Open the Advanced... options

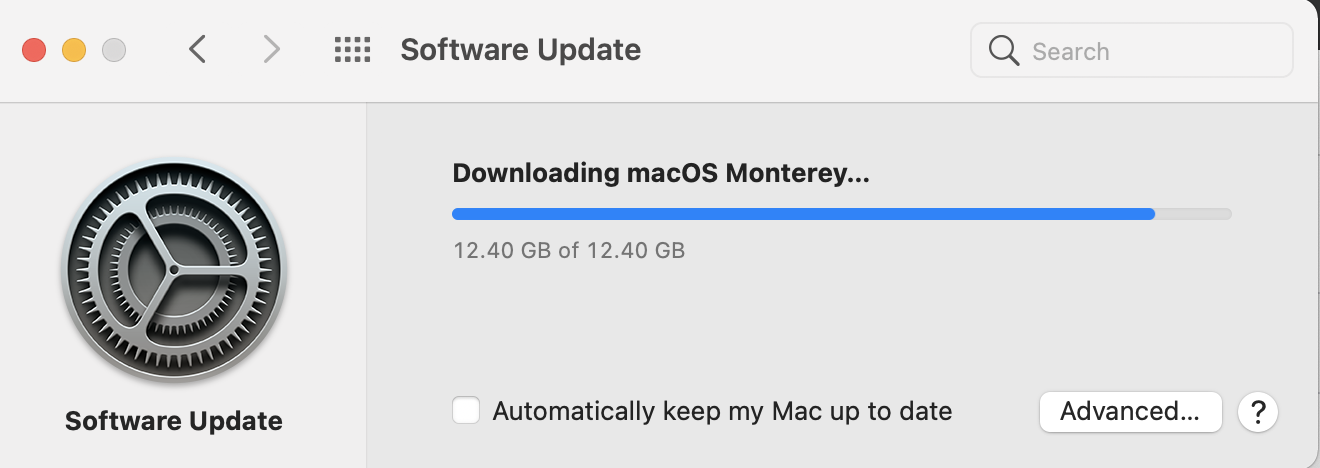1130,411
